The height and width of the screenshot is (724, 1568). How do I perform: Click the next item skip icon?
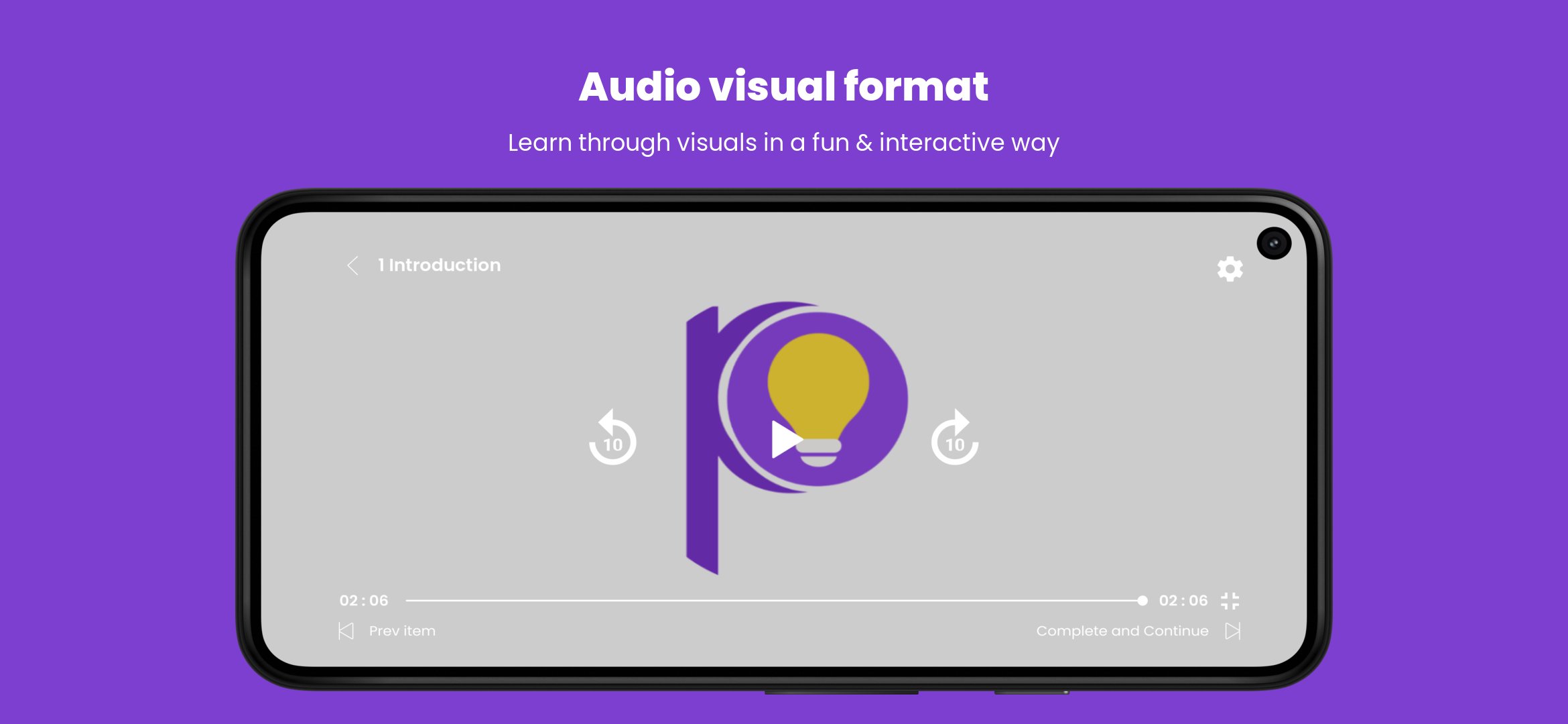1233,631
